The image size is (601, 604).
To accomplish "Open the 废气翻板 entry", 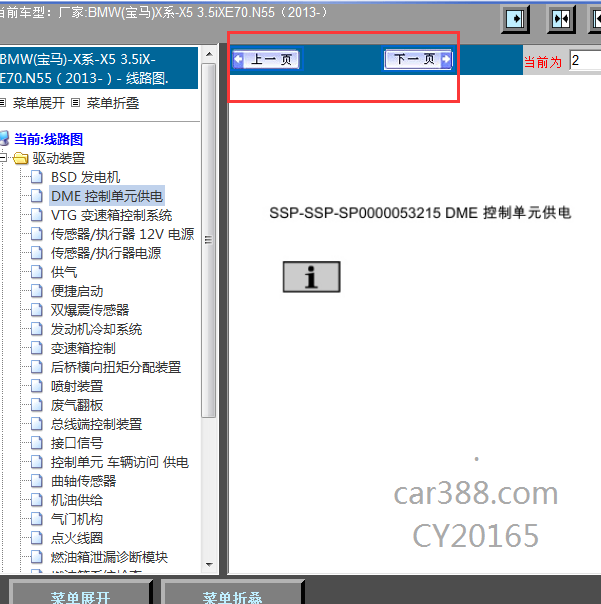I will [77, 405].
